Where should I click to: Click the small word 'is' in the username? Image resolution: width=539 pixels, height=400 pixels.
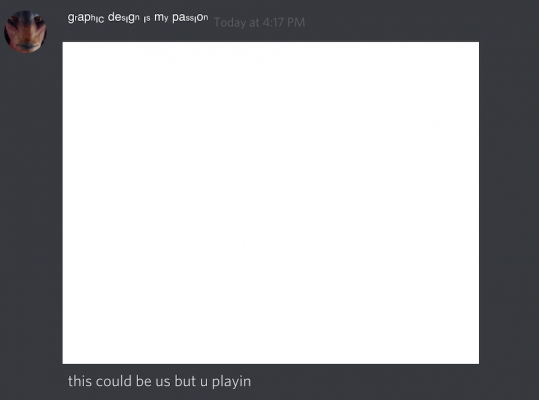coord(147,19)
